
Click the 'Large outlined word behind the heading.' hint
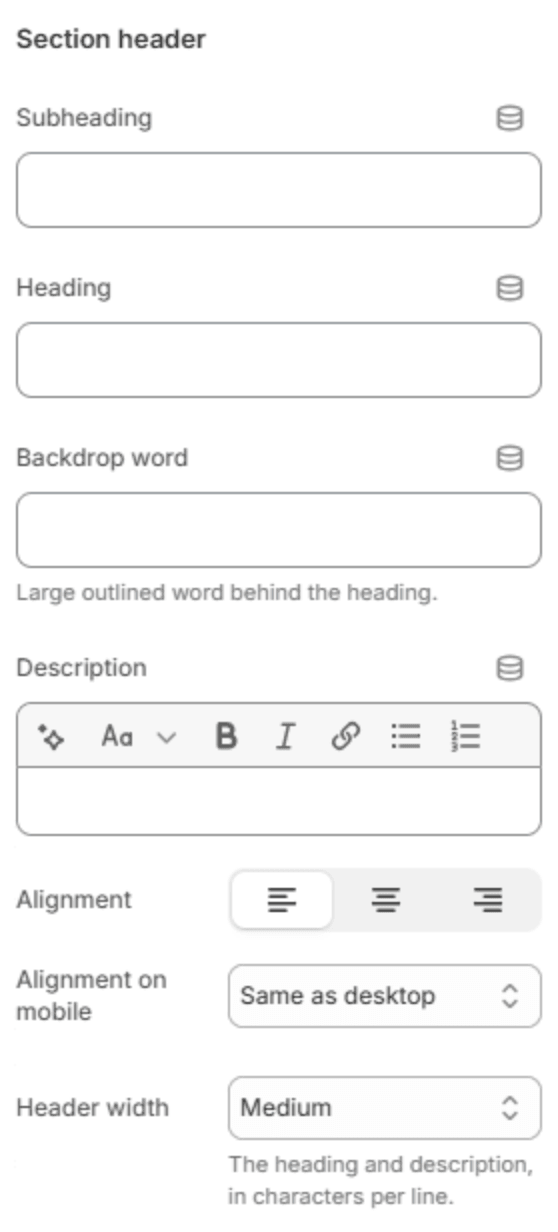click(227, 593)
